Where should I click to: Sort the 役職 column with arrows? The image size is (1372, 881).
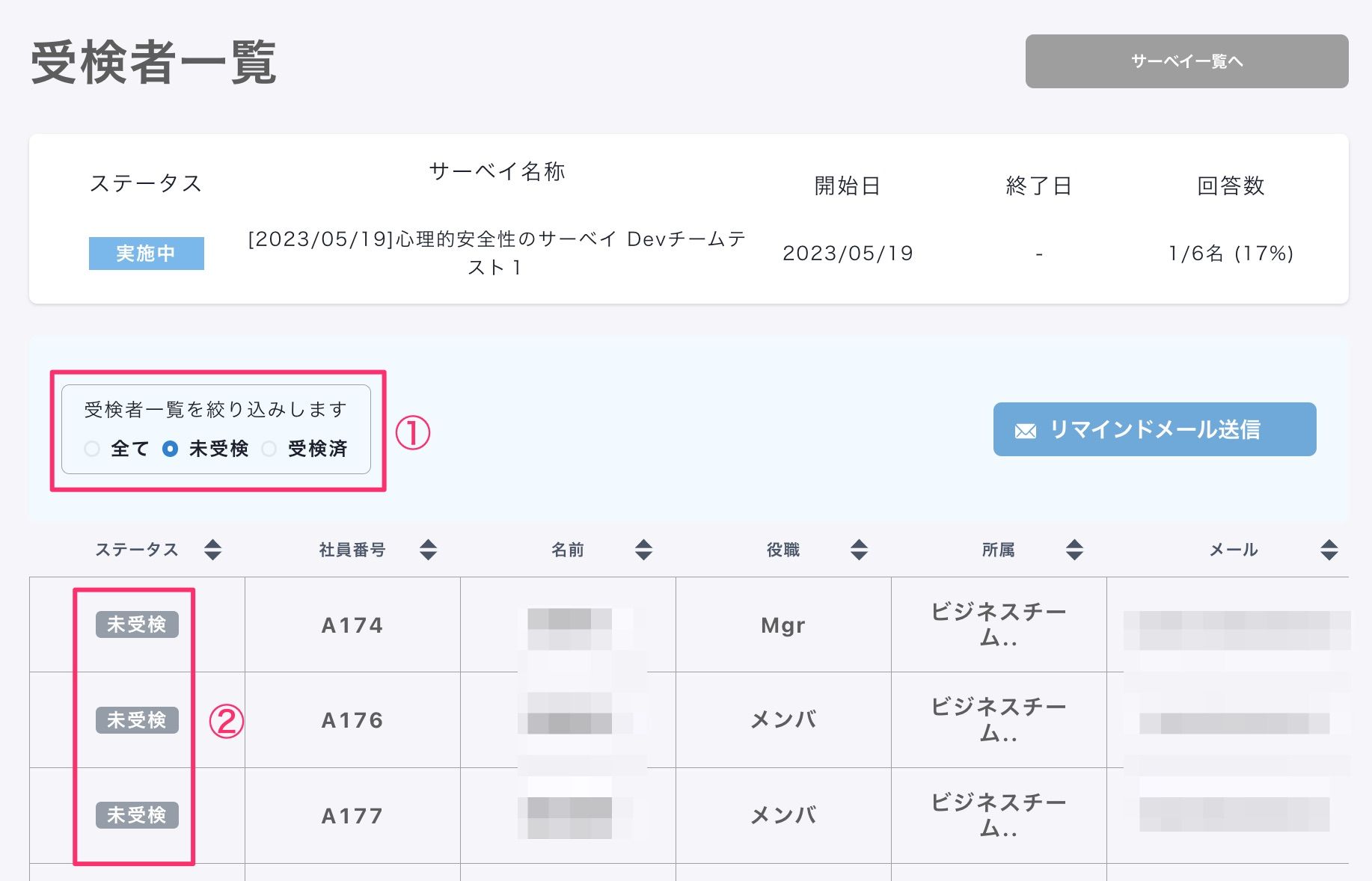pyautogui.click(x=859, y=550)
